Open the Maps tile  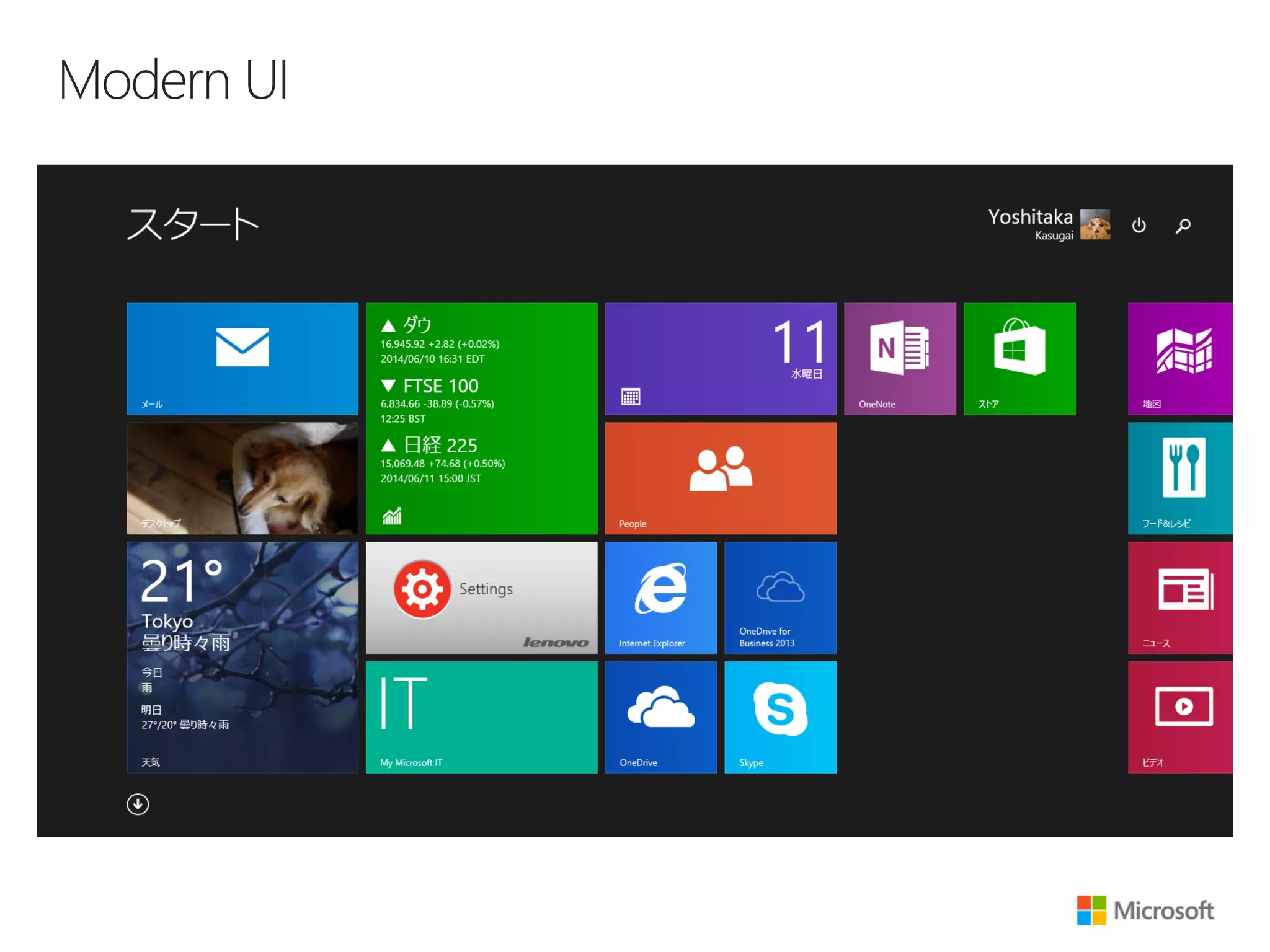(1180, 358)
